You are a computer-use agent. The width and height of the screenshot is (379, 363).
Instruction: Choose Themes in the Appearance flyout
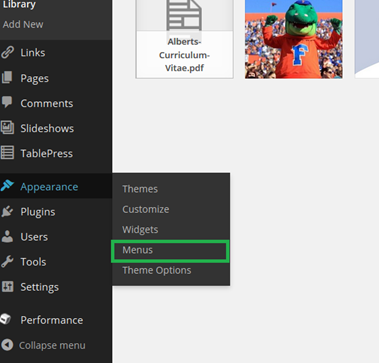140,189
